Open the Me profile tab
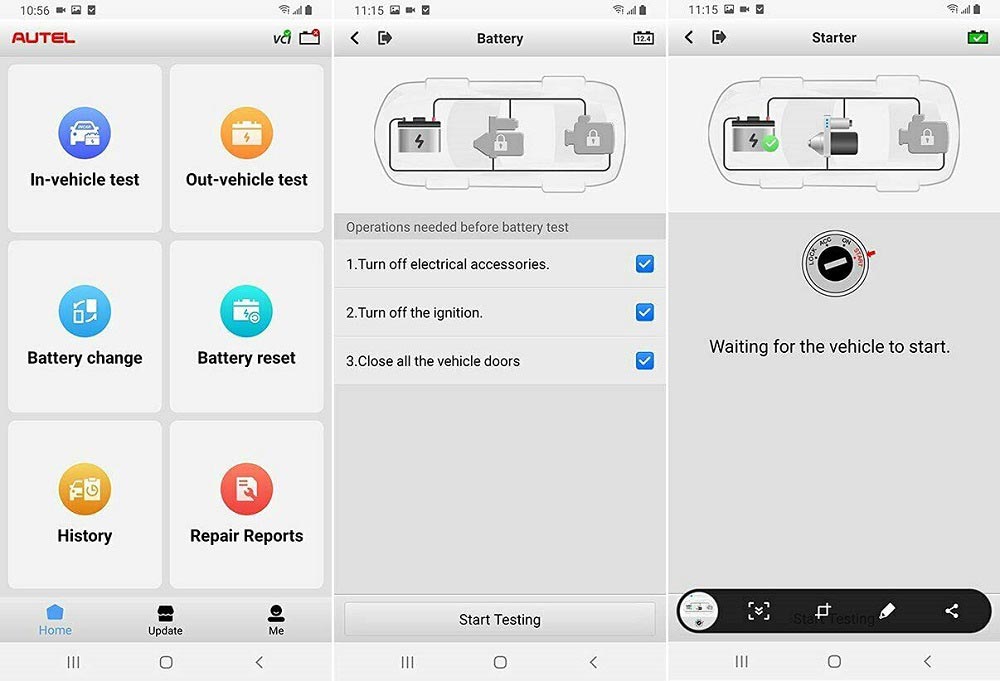Screen dimensions: 1000x681 tap(276, 618)
